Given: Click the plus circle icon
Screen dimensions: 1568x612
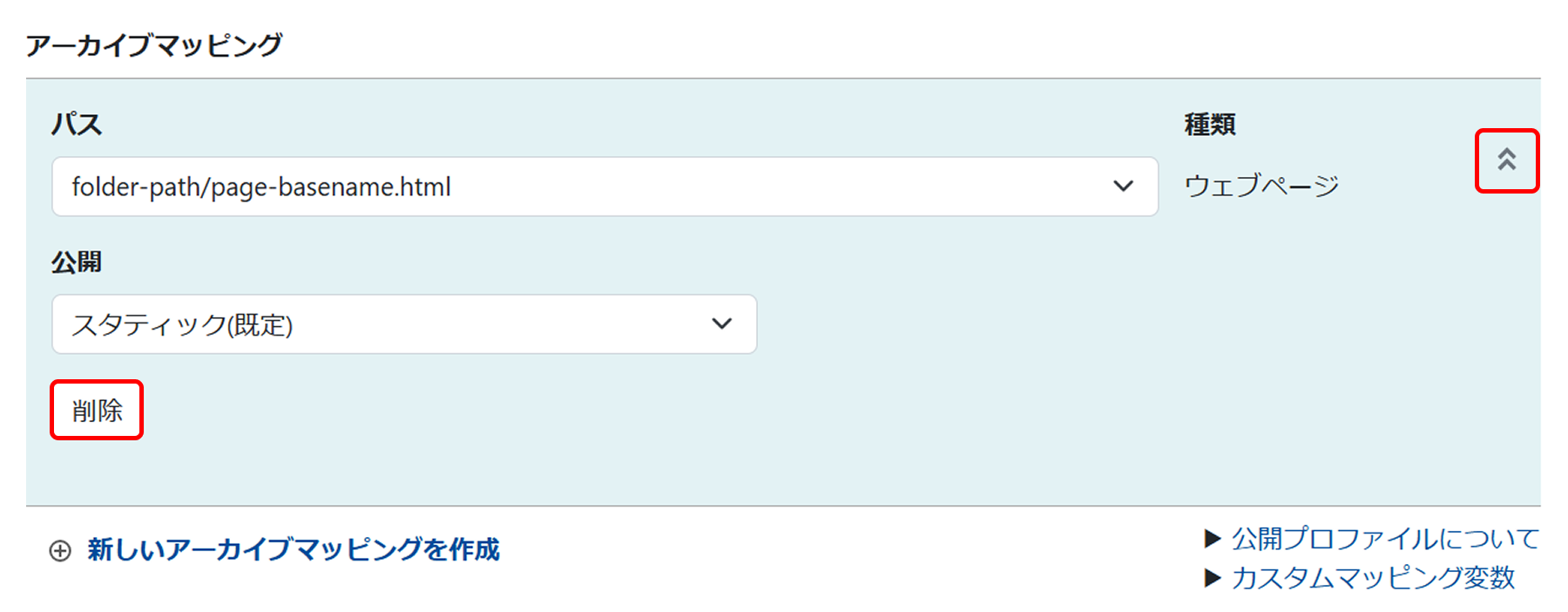Looking at the screenshot, I should [60, 551].
